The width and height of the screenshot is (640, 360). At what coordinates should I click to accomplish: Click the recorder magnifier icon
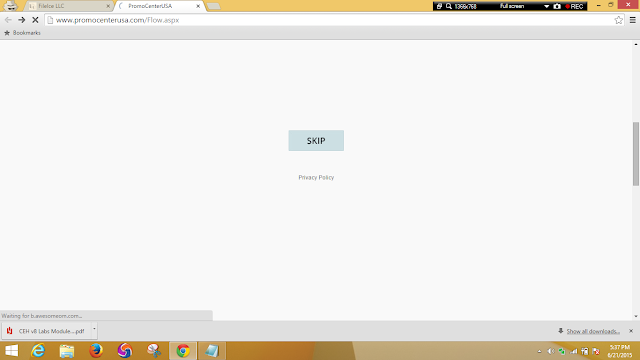pyautogui.click(x=449, y=6)
